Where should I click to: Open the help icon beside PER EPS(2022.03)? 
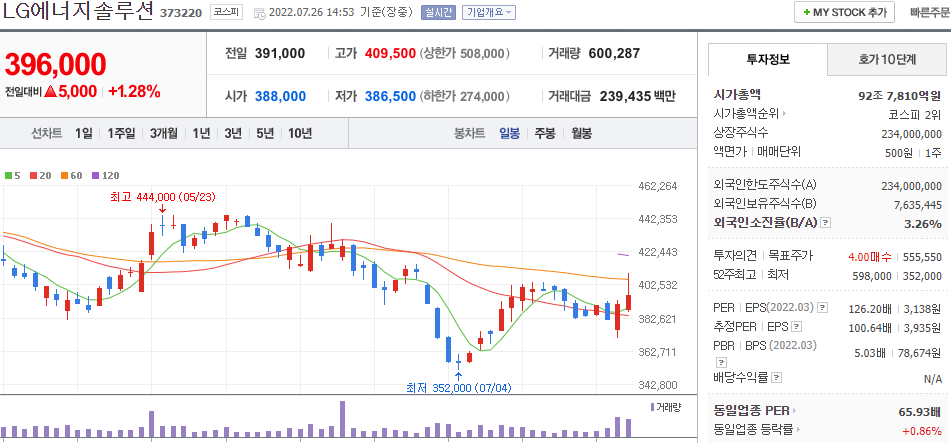(822, 308)
